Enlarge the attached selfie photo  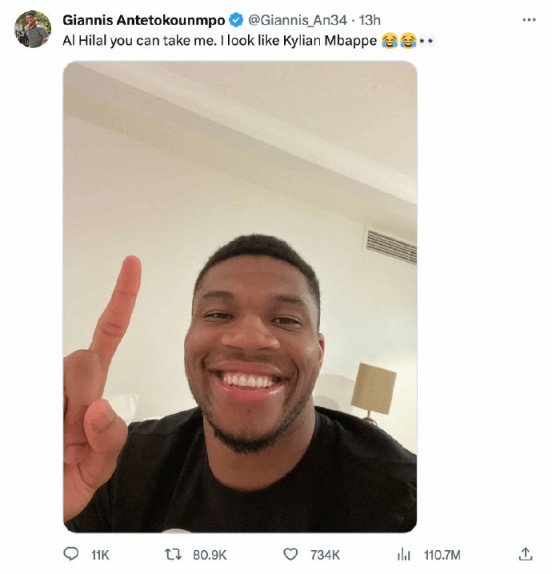240,297
